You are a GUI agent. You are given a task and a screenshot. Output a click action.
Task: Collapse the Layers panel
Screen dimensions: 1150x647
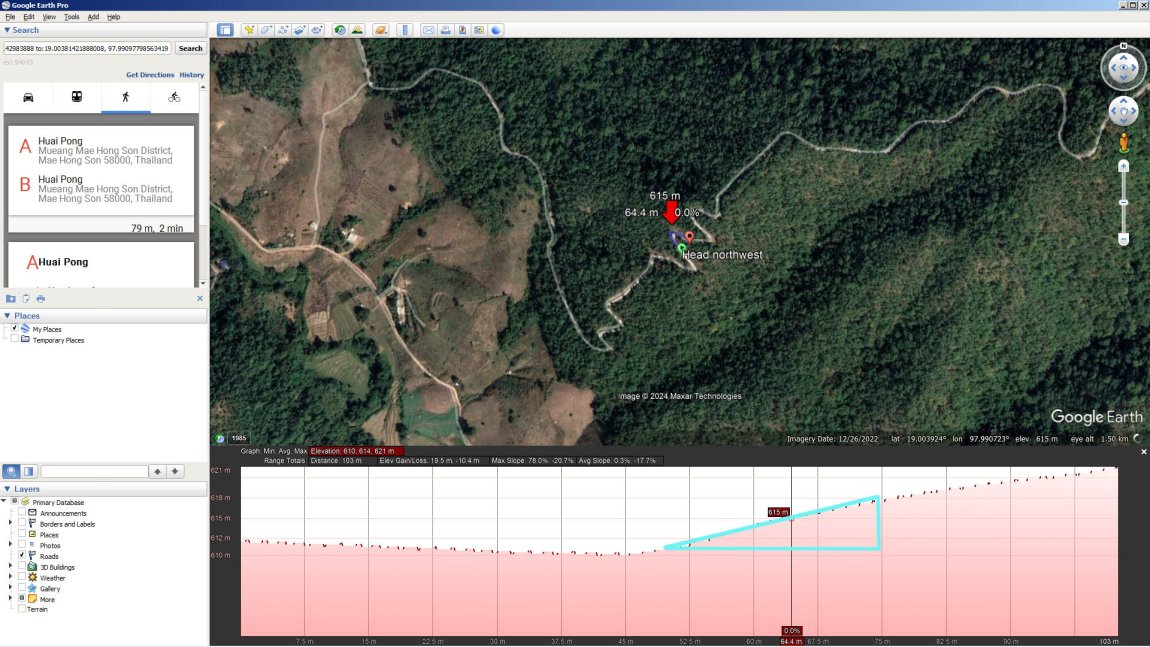pyautogui.click(x=8, y=488)
